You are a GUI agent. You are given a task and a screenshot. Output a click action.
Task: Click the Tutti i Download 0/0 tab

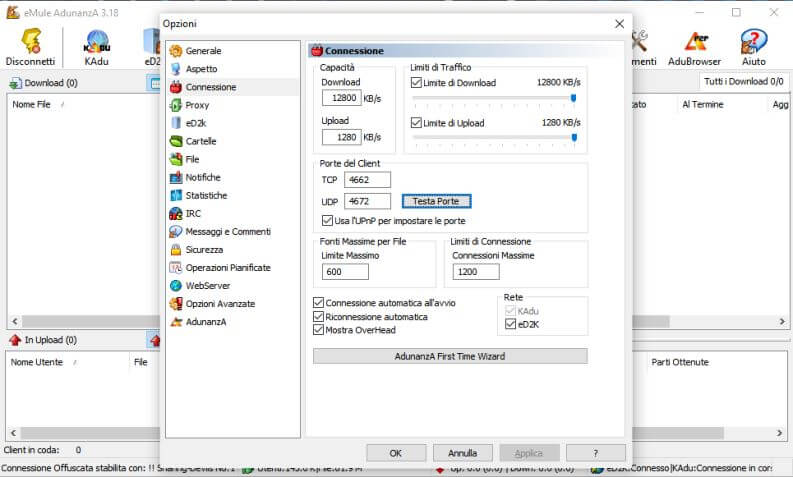tap(743, 81)
